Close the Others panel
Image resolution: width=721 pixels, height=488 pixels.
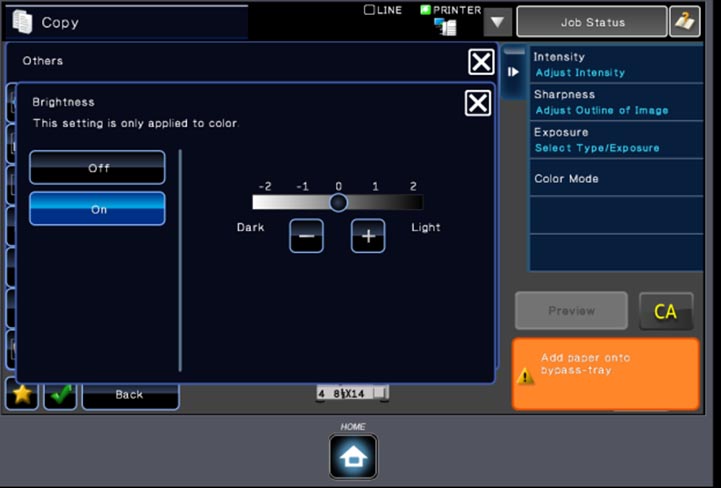click(481, 62)
